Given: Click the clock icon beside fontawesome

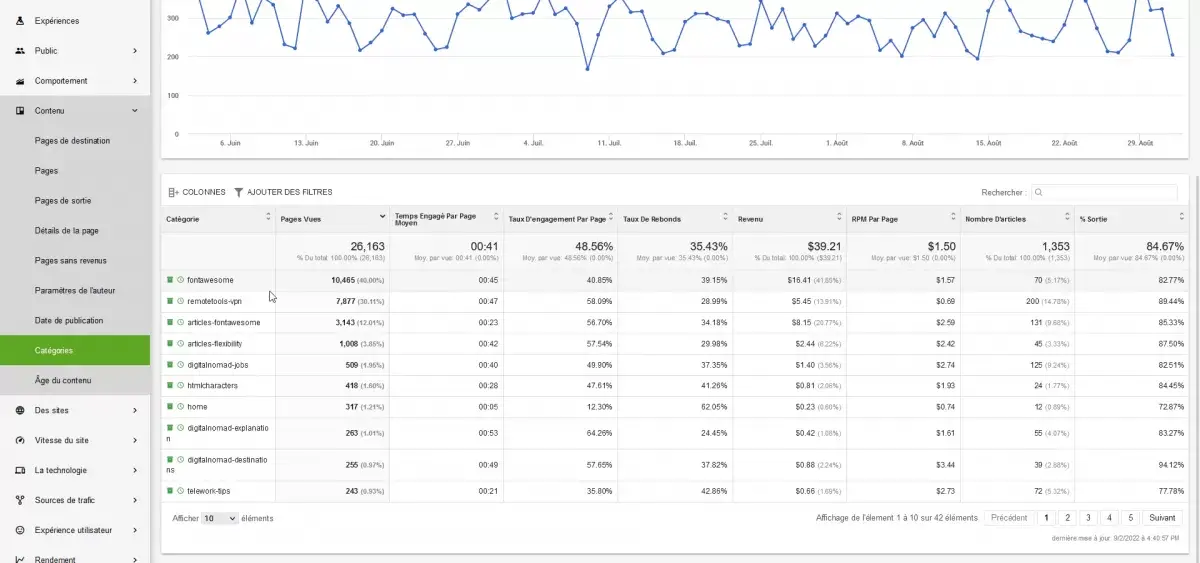Looking at the screenshot, I should pos(180,280).
